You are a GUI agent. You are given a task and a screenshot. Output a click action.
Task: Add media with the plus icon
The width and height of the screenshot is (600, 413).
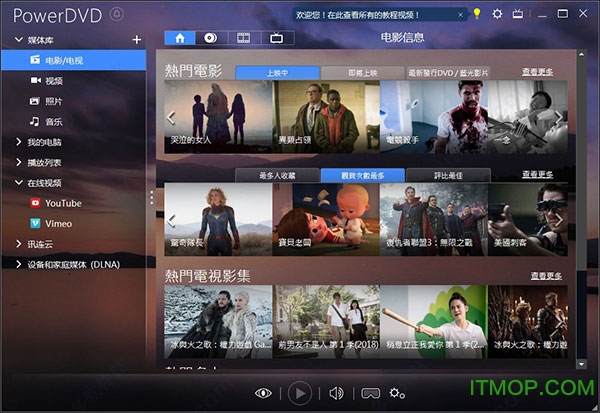(137, 39)
